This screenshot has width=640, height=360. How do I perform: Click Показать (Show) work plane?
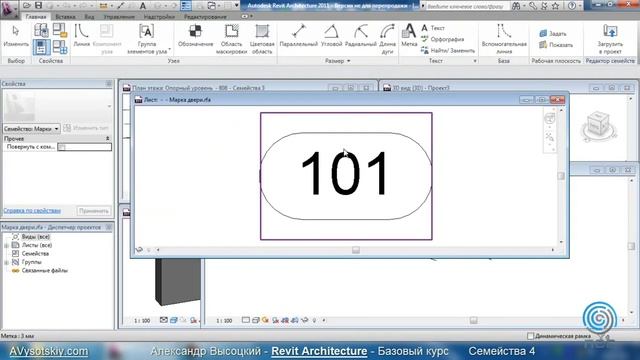click(556, 45)
